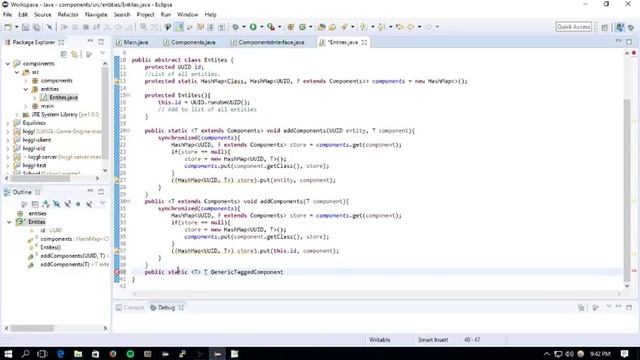This screenshot has width=640, height=360.
Task: Select Entites.java in Package Explorer
Action: tap(63, 98)
